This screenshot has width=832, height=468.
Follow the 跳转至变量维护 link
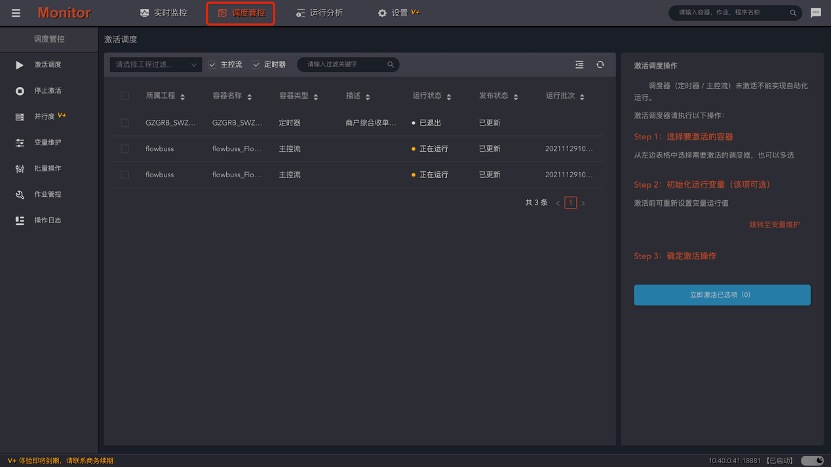click(775, 225)
